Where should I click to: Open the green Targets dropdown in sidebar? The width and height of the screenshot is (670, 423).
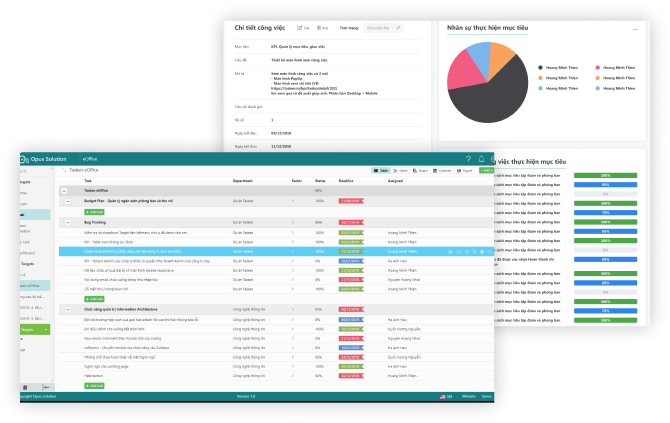point(35,329)
